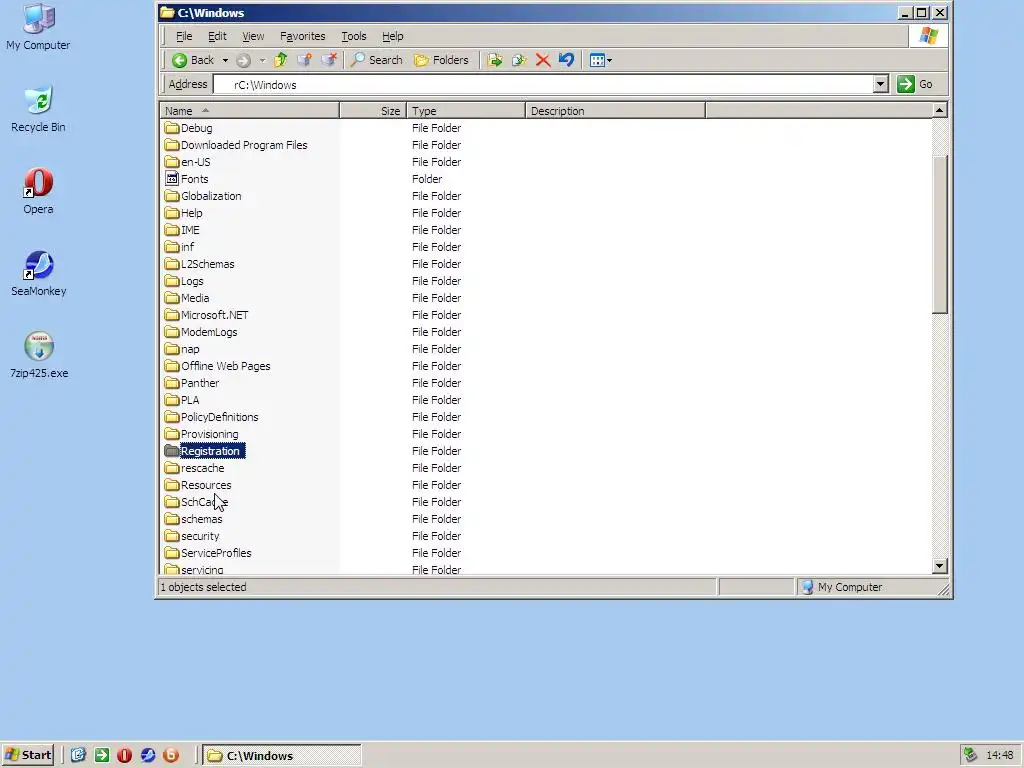Select the Logs folder
Image resolution: width=1024 pixels, height=768 pixels.
[185, 281]
